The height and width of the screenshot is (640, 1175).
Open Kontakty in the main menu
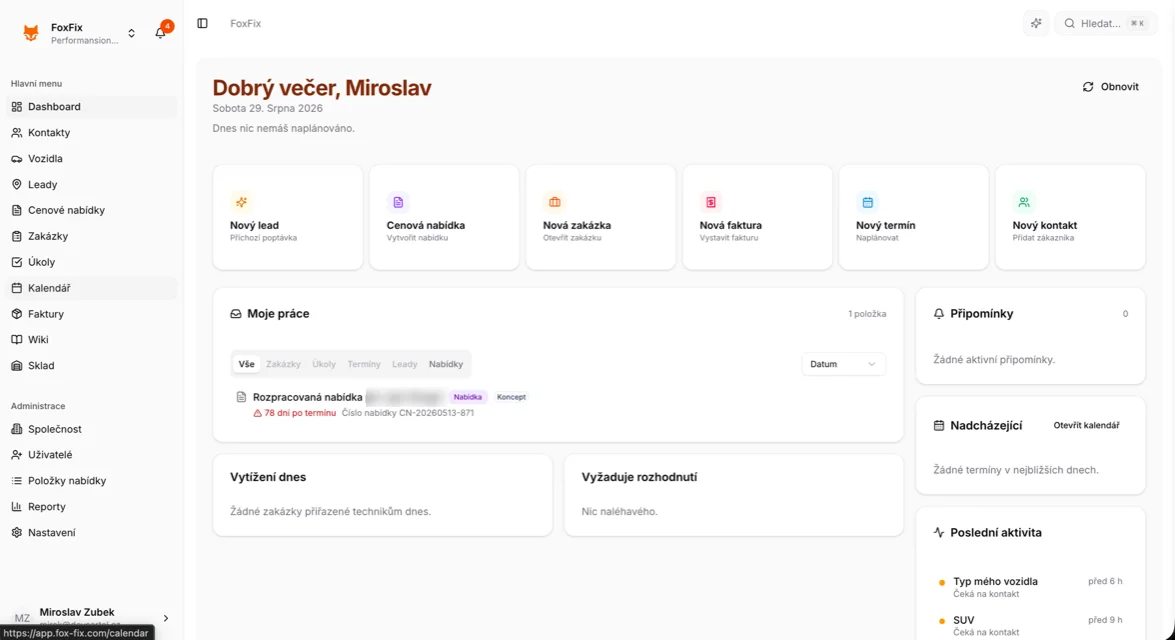(91, 133)
